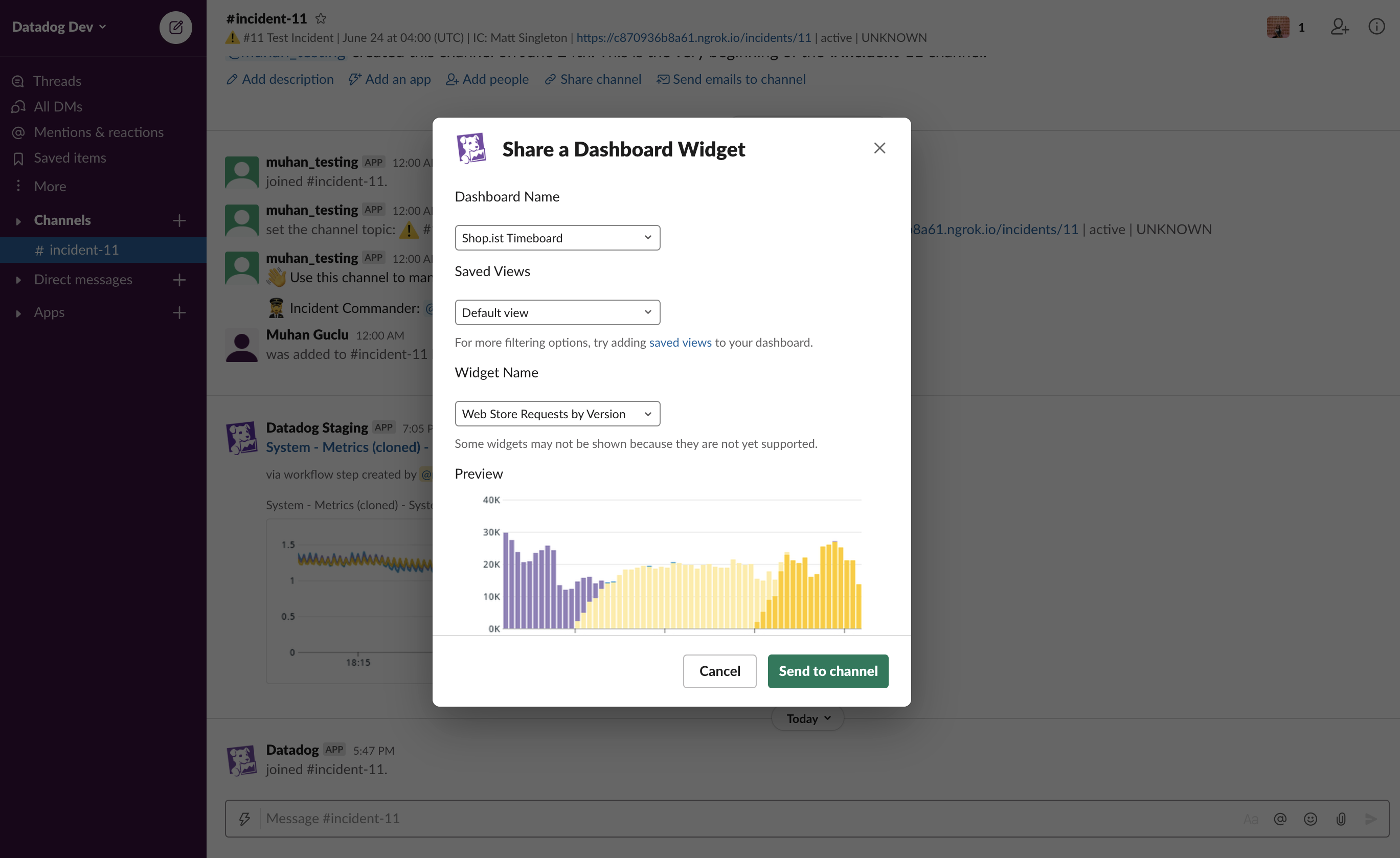This screenshot has width=1400, height=858.
Task: Show text formatting with the Aa icon
Action: pyautogui.click(x=1250, y=818)
